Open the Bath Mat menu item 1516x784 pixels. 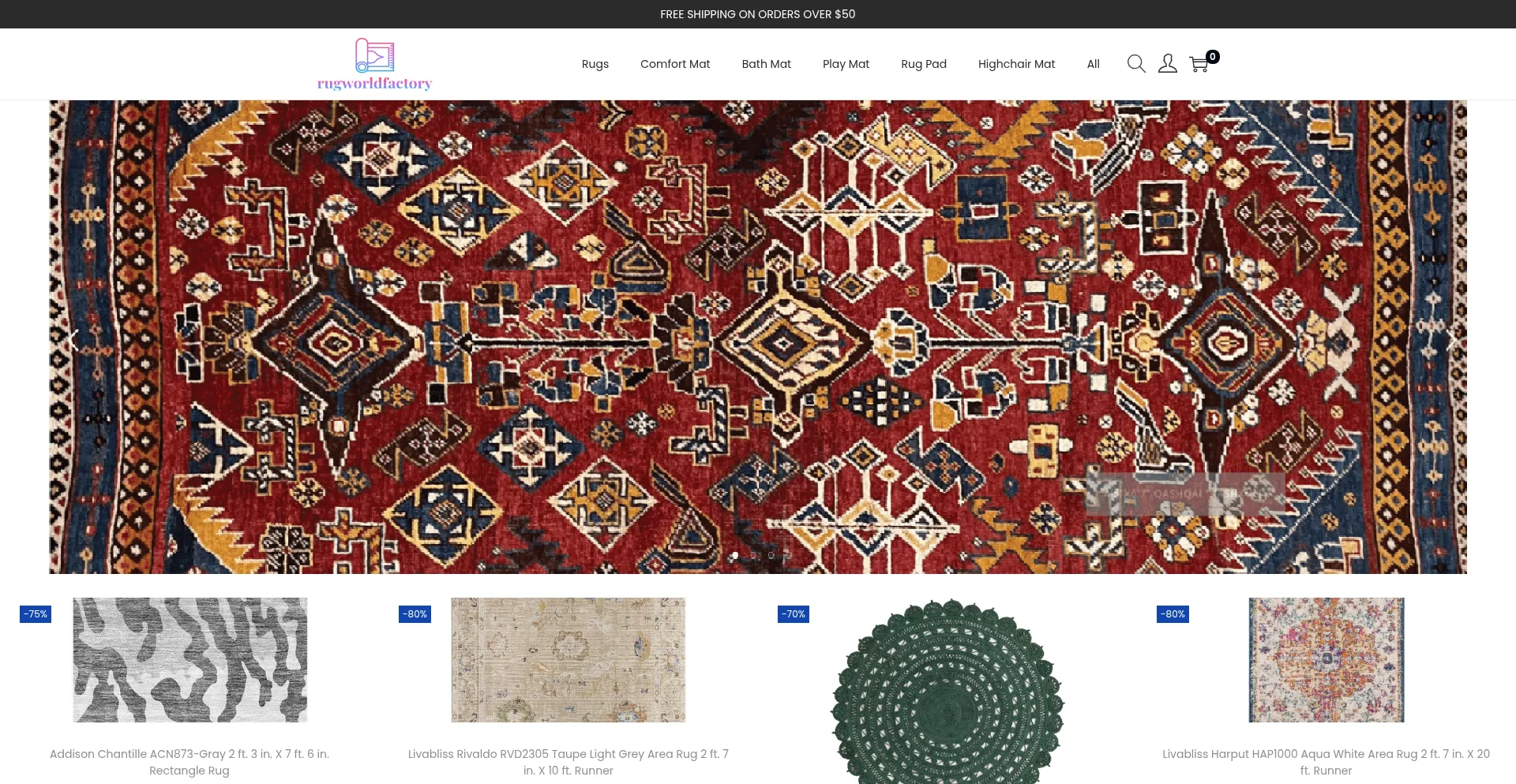[766, 64]
